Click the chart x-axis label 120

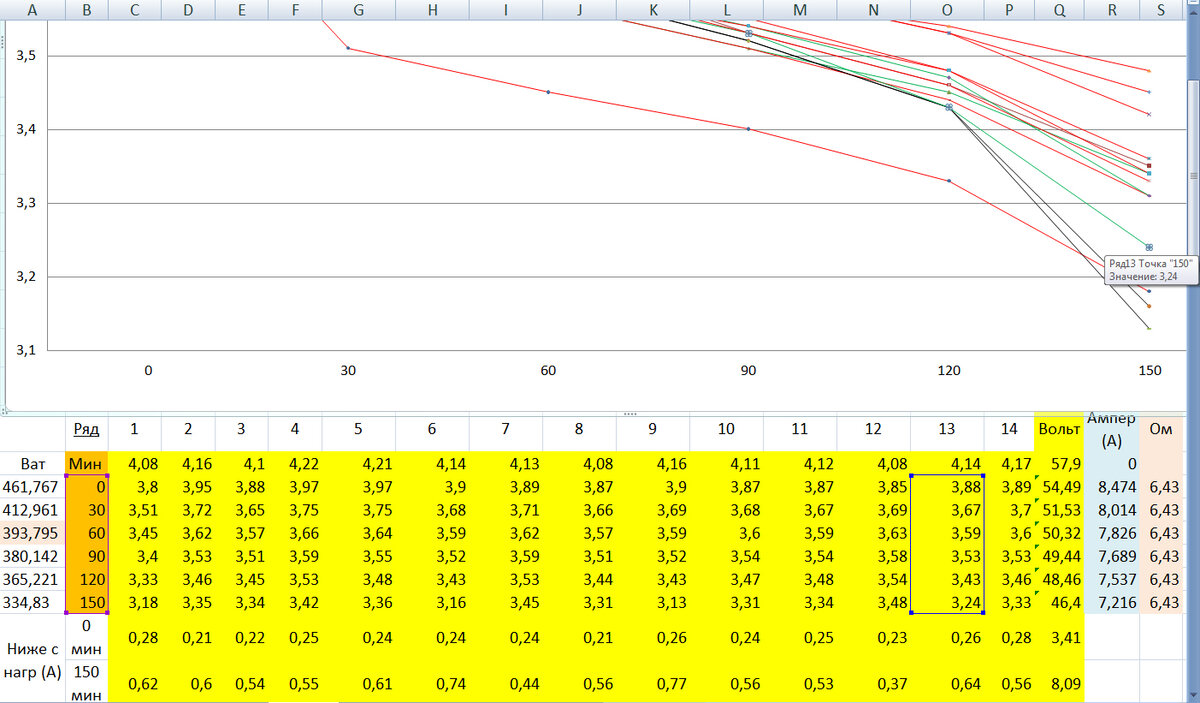[948, 370]
